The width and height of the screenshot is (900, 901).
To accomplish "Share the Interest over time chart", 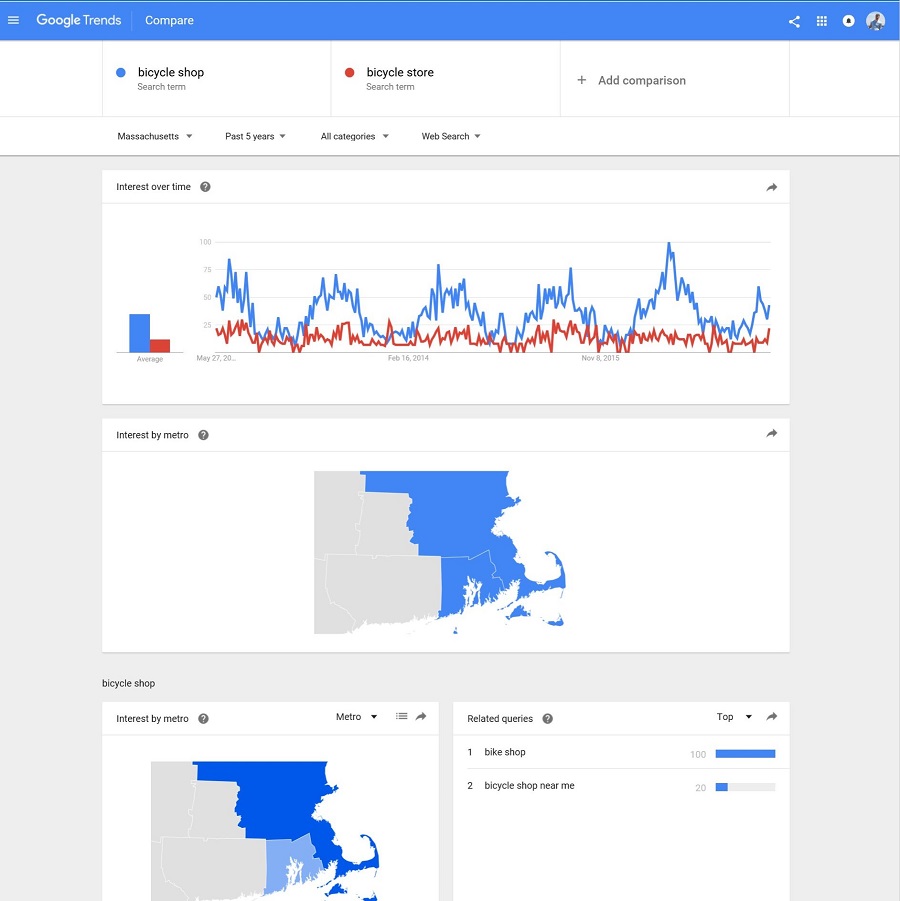I will pyautogui.click(x=772, y=187).
